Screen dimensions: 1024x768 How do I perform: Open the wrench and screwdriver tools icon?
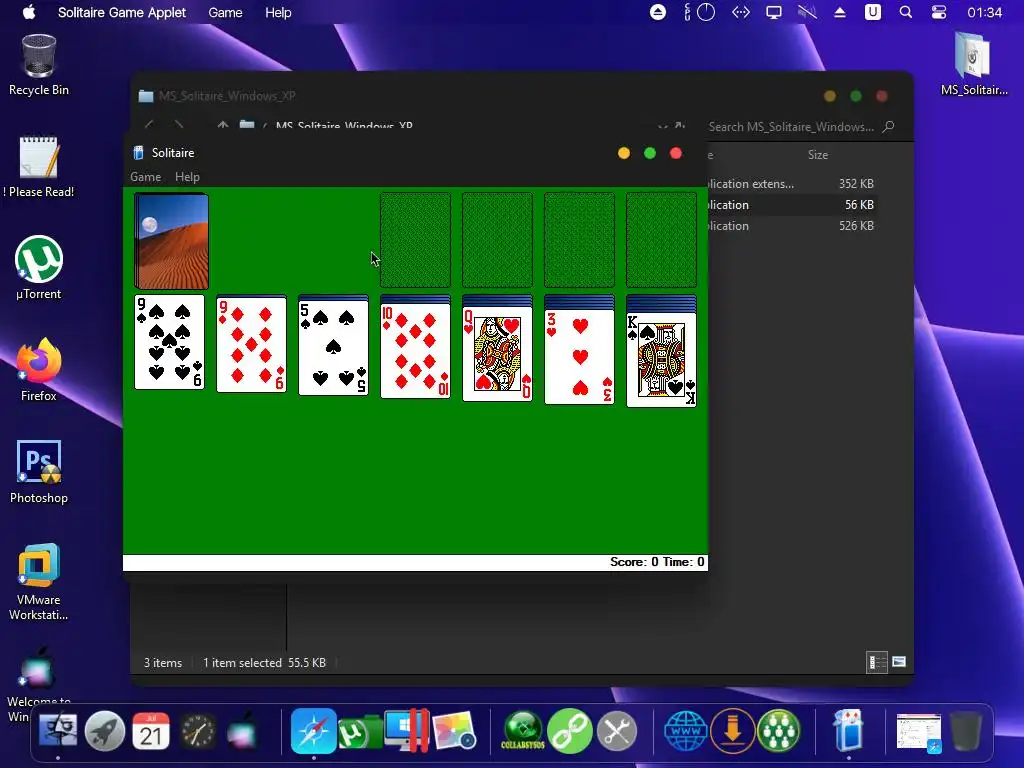click(x=616, y=731)
